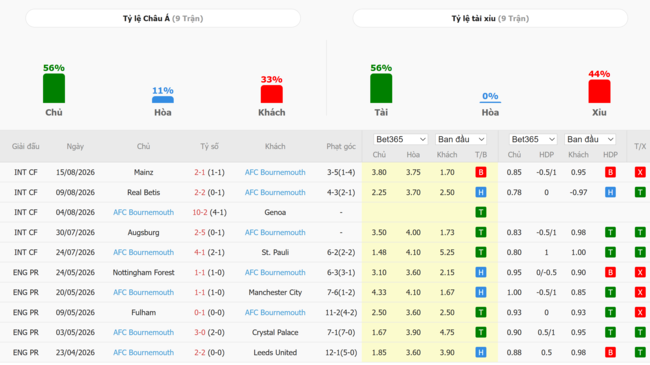
Task: Click green T T/B badge in Genoa row
Action: point(480,212)
